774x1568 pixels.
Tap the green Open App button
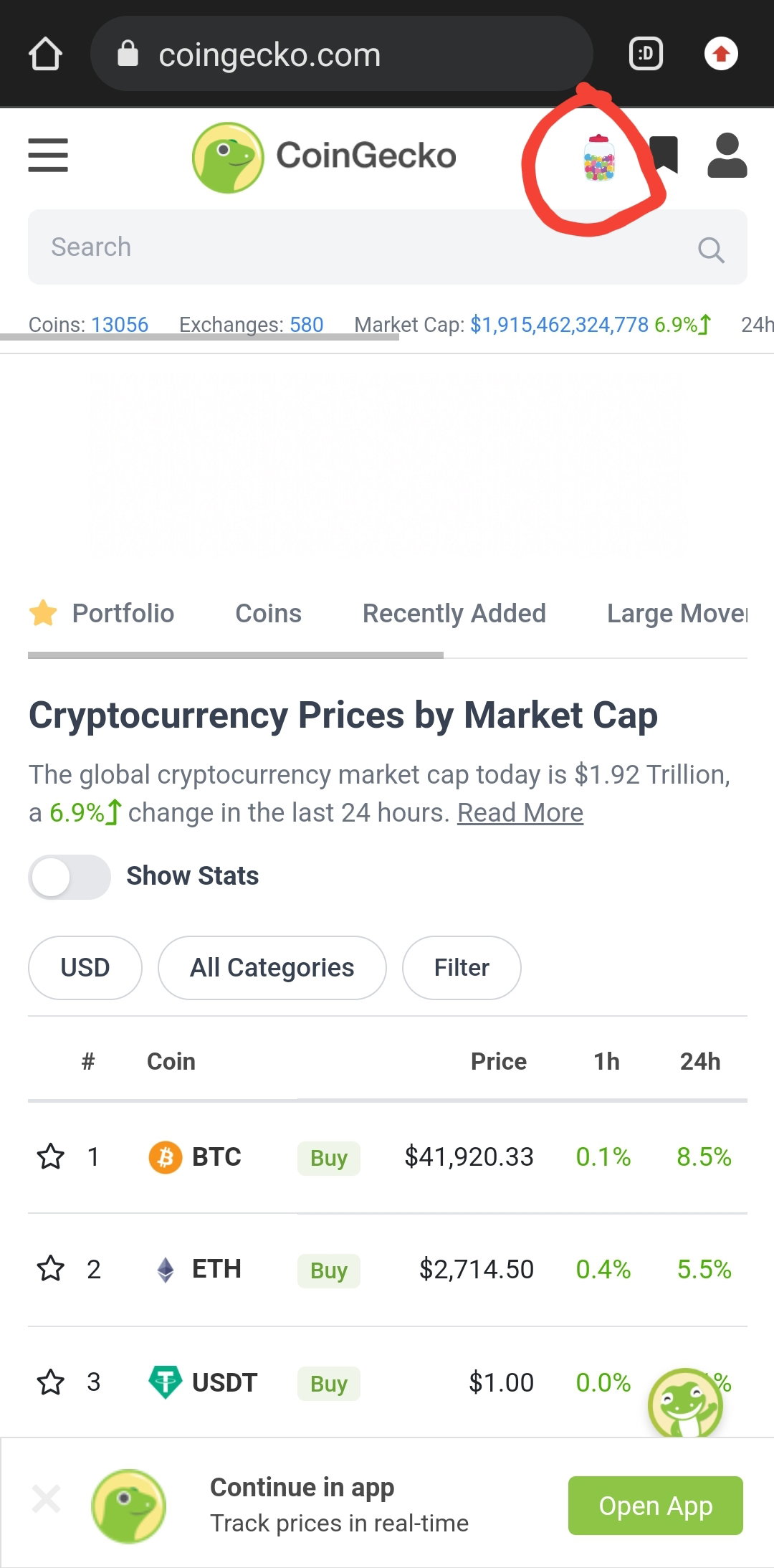tap(656, 1506)
